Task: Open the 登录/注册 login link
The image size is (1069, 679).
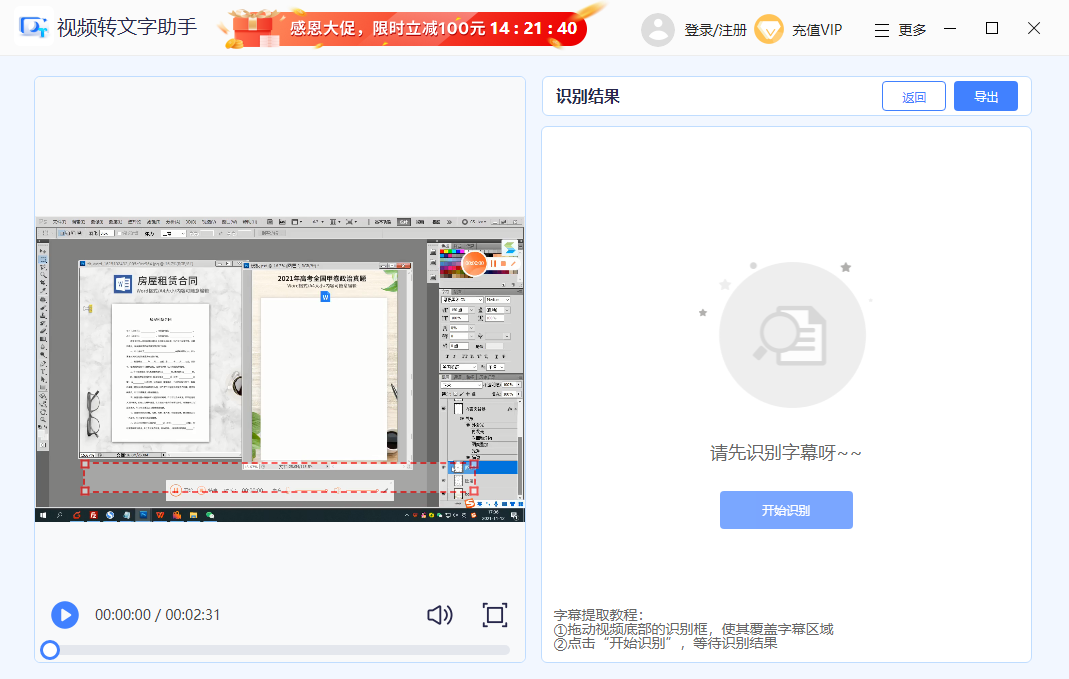Action: (717, 29)
